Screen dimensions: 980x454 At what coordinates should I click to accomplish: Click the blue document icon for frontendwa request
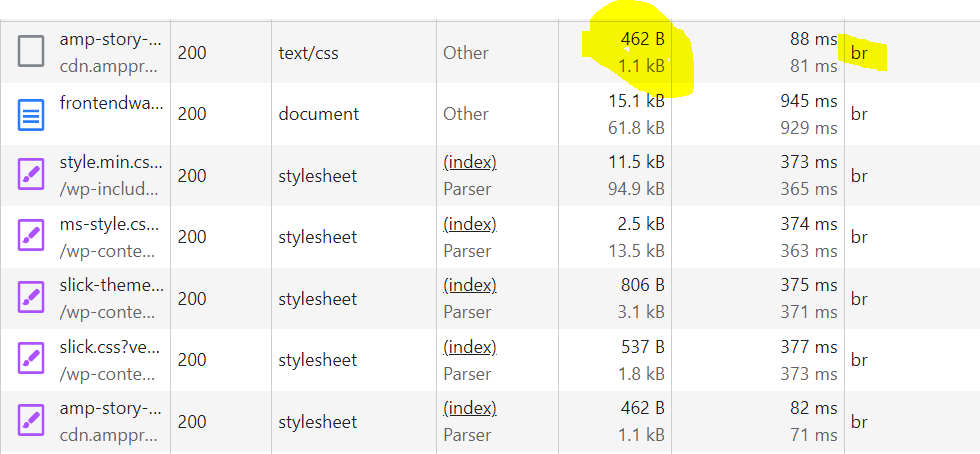[31, 113]
